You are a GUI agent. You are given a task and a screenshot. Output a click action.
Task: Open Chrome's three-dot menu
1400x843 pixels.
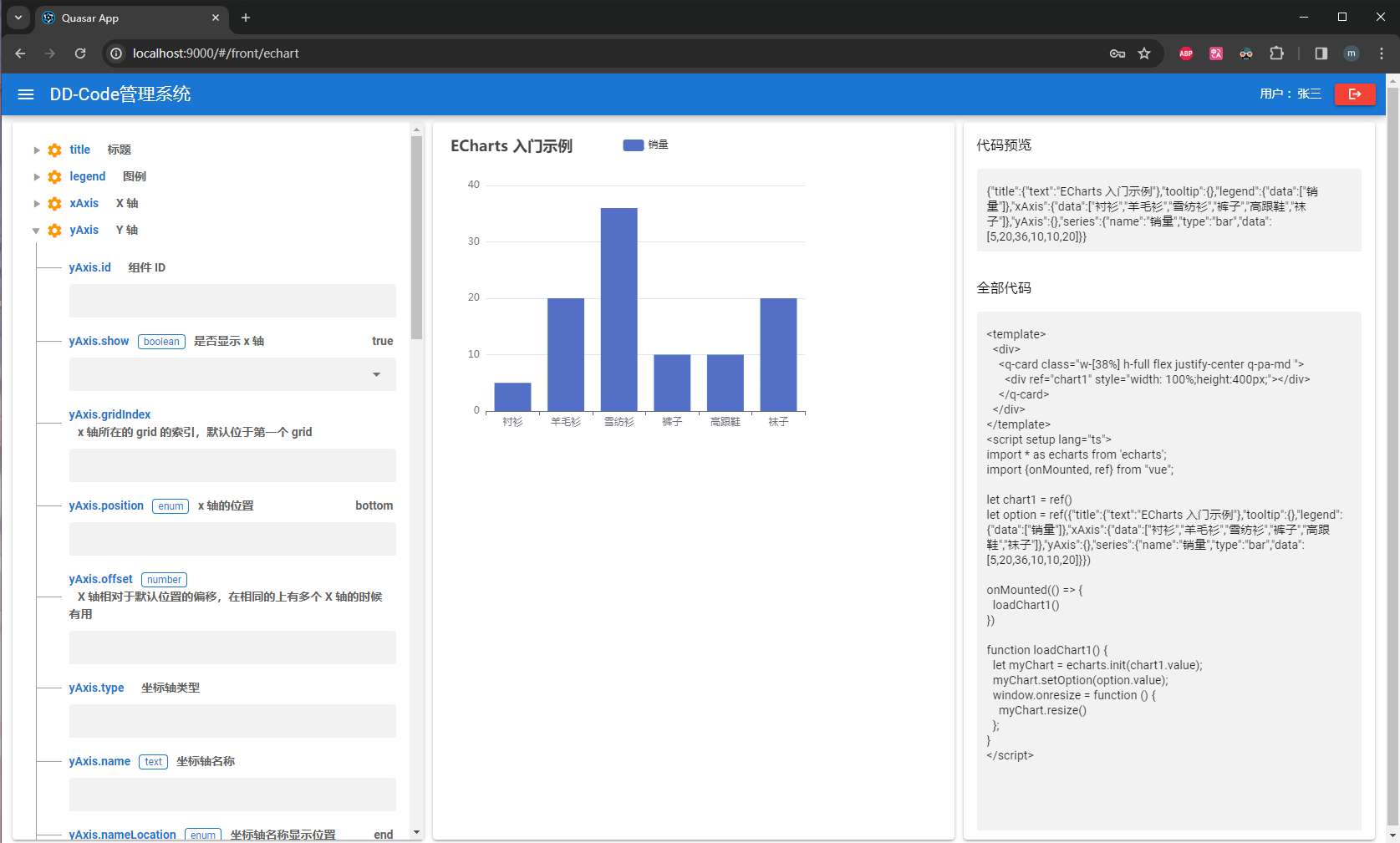[x=1382, y=53]
